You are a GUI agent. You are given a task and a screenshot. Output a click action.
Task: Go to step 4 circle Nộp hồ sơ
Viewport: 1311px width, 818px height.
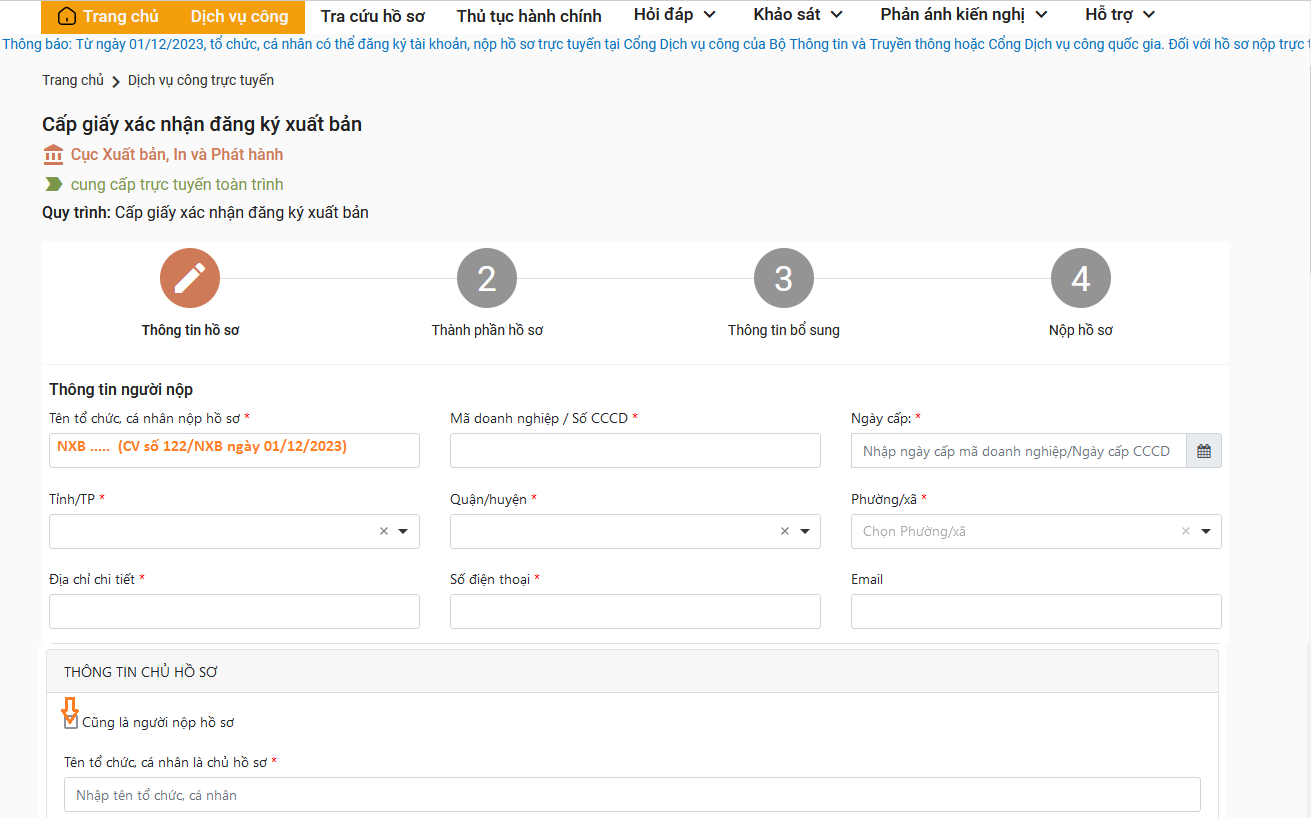[x=1081, y=278]
